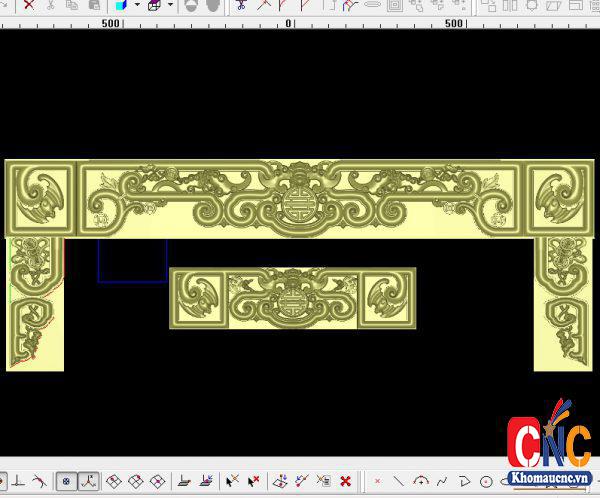Image resolution: width=600 pixels, height=498 pixels.
Task: Pick the polygon drawing tool
Action: click(464, 482)
